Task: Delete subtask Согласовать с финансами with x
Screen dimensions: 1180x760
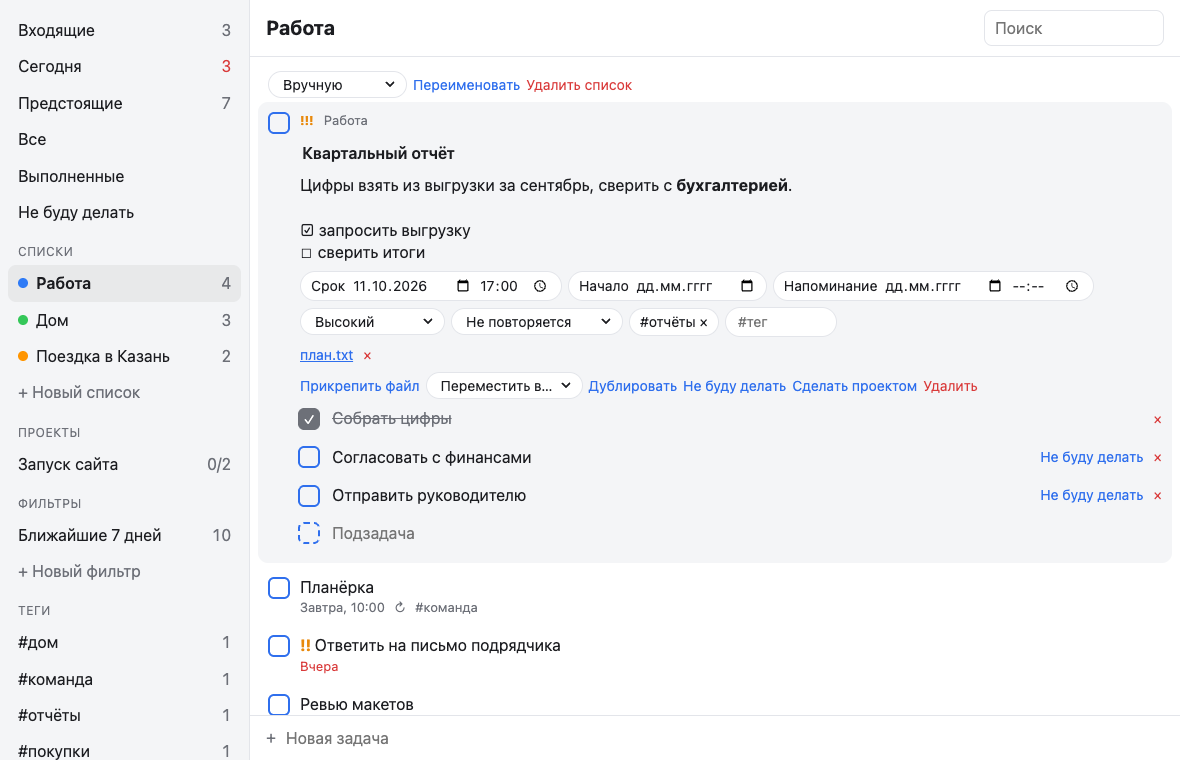Action: click(1157, 458)
